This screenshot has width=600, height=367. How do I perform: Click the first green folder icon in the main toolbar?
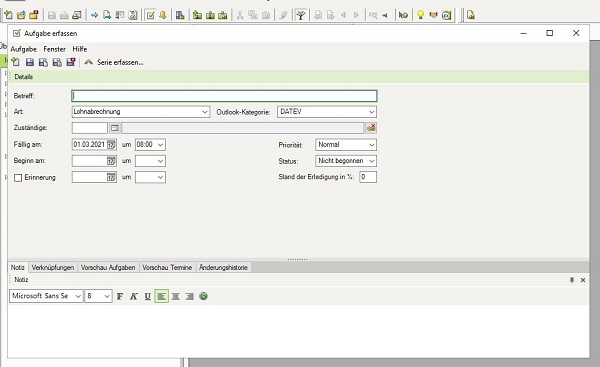[x=197, y=15]
